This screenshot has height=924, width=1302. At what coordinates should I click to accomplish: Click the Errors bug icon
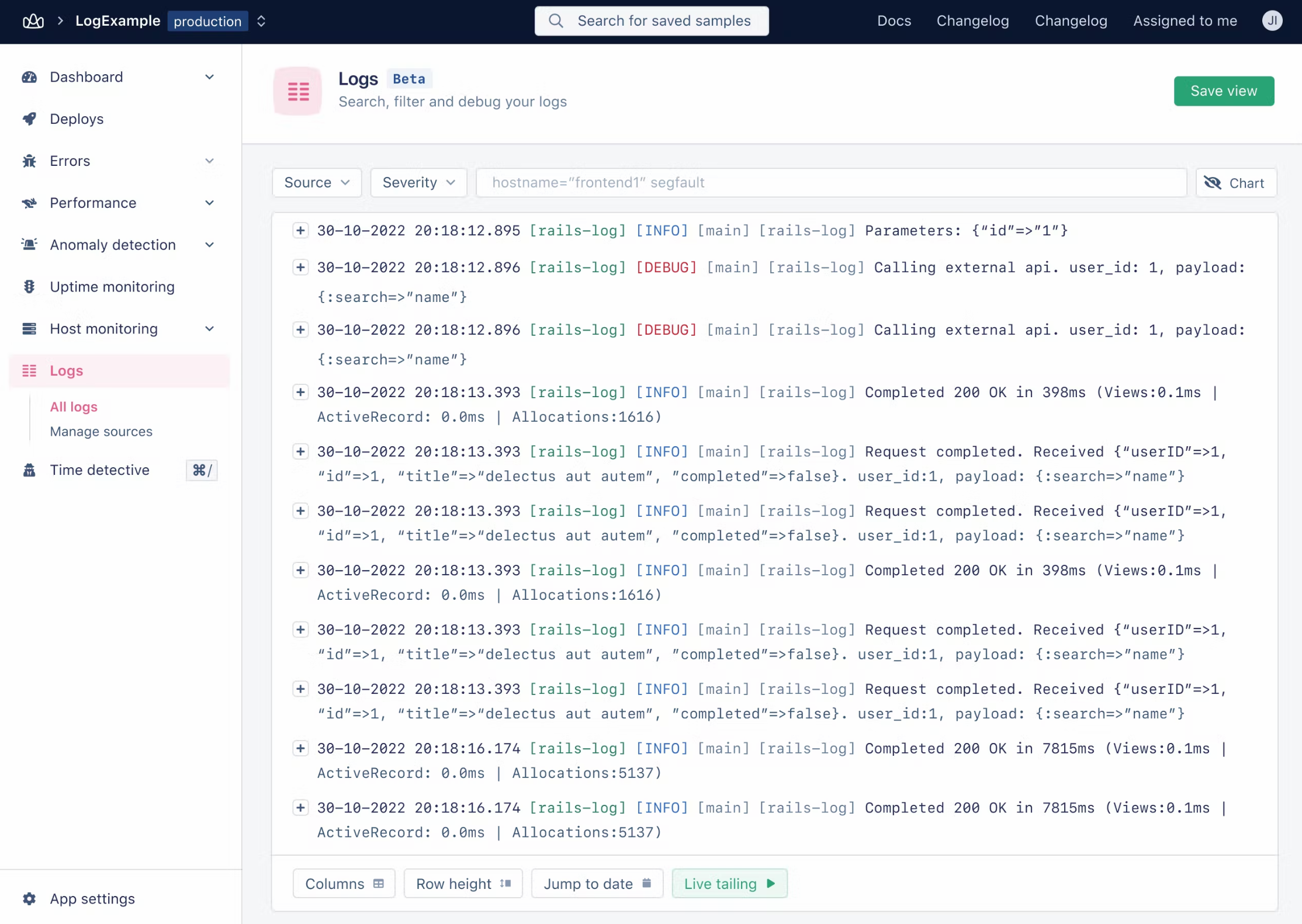[x=29, y=161]
